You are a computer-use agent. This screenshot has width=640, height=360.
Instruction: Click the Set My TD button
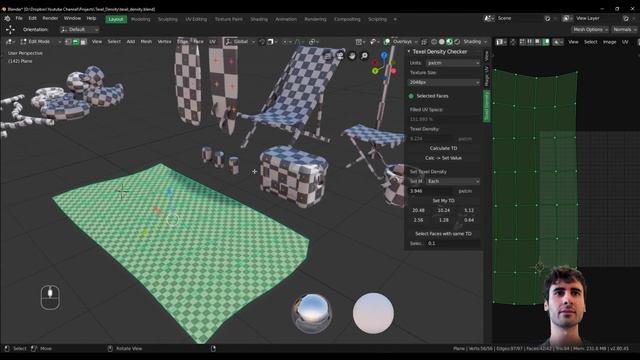click(x=443, y=201)
